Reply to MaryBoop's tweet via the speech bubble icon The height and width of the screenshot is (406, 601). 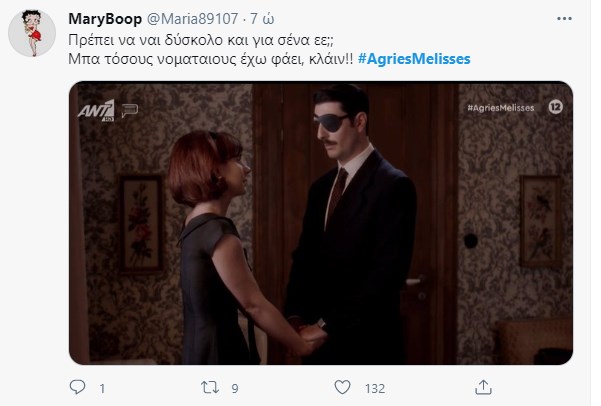pyautogui.click(x=77, y=387)
